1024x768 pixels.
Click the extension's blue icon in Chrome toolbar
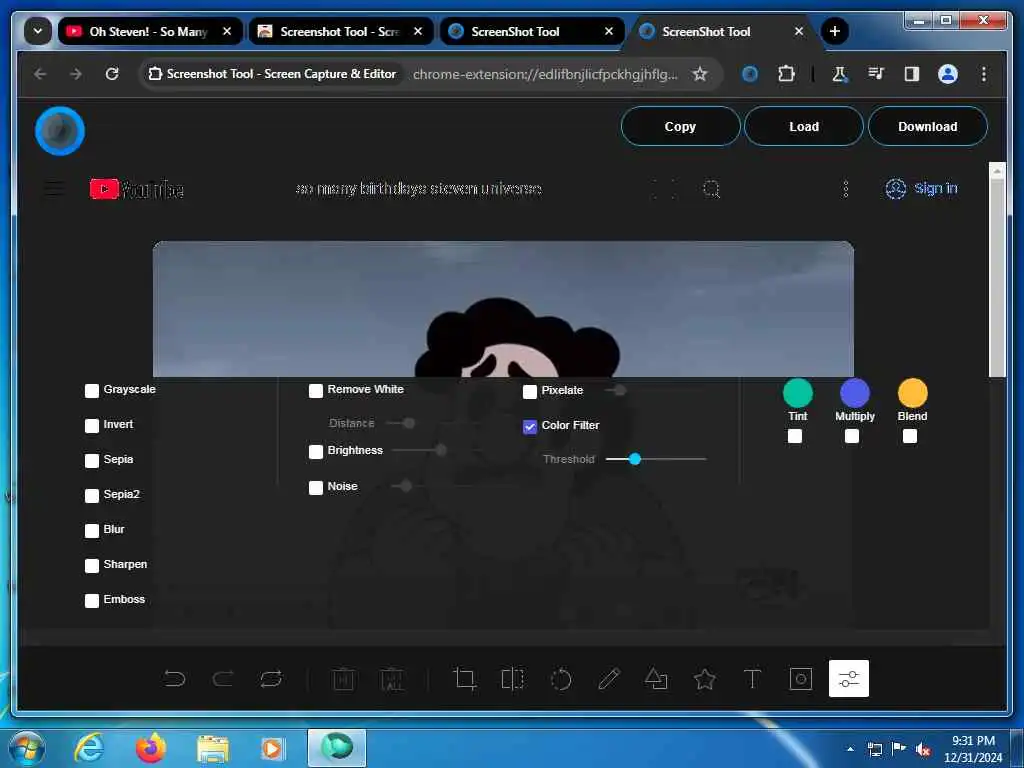(750, 74)
